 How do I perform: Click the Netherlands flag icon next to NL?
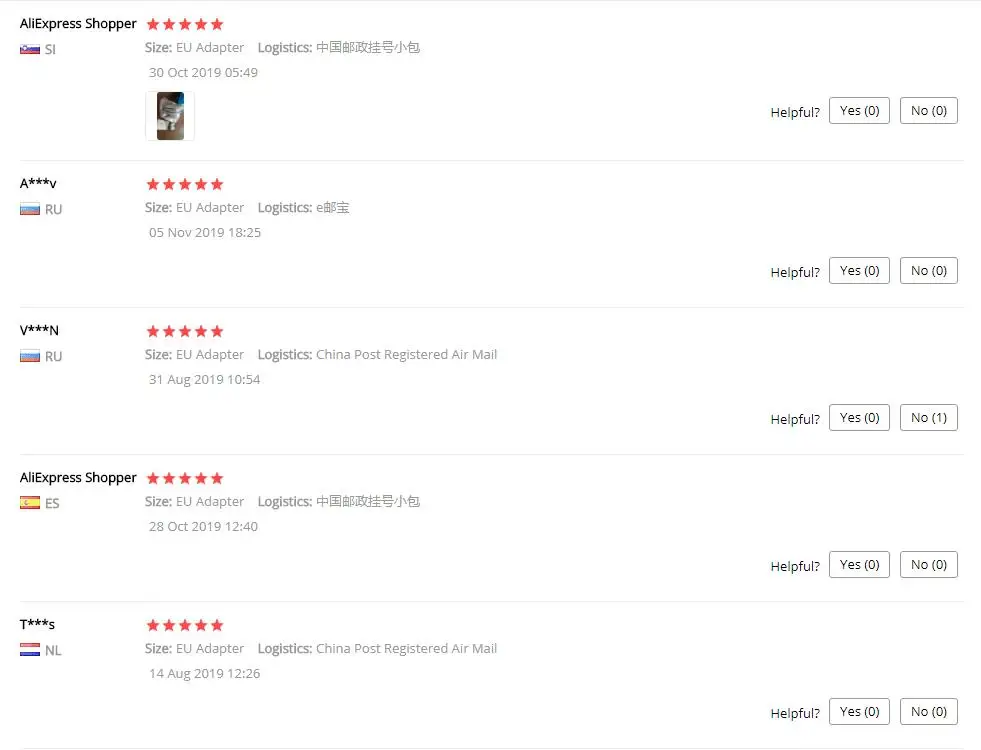coord(29,650)
